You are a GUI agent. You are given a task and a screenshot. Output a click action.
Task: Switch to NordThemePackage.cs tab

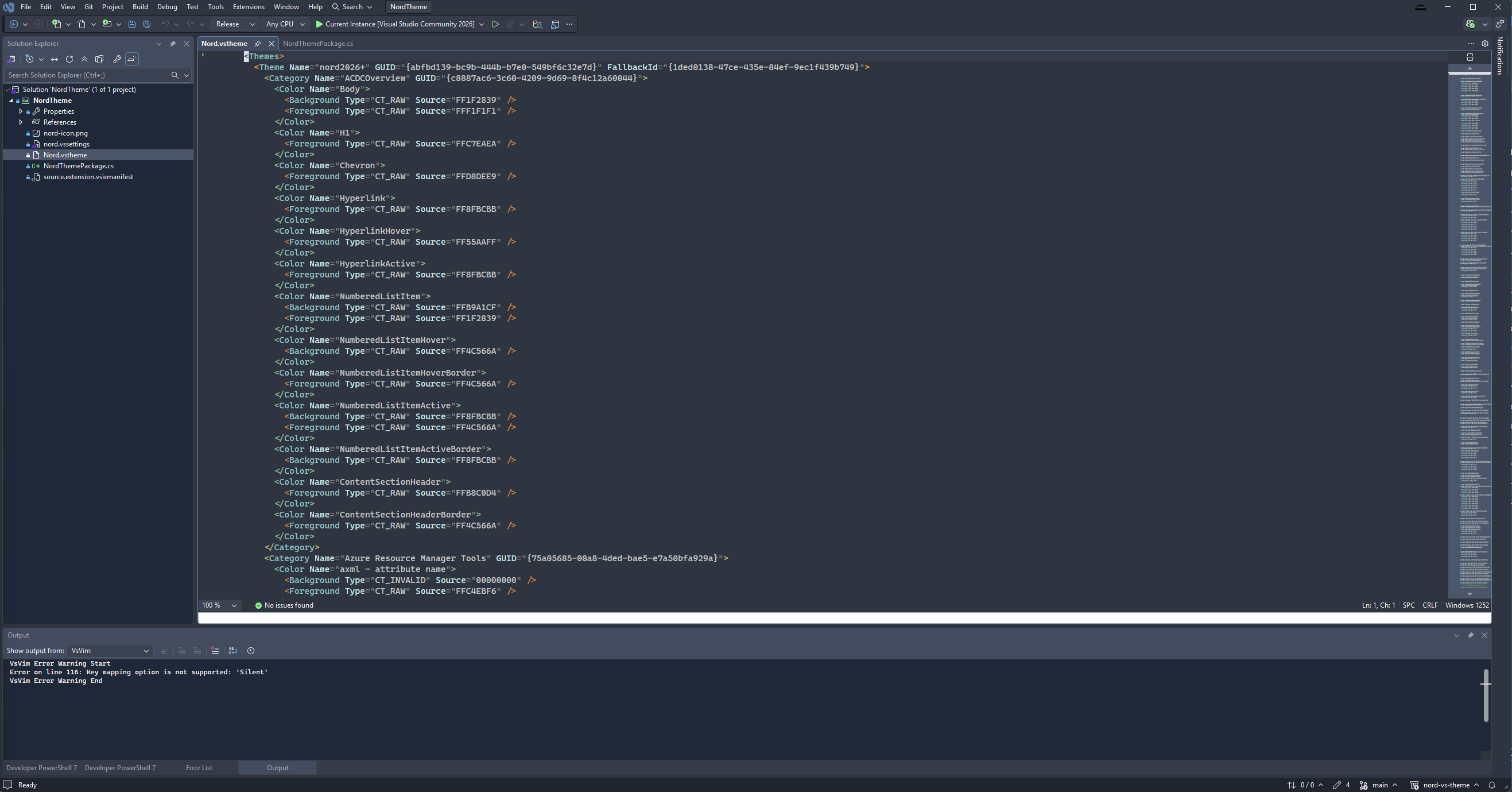(x=317, y=44)
